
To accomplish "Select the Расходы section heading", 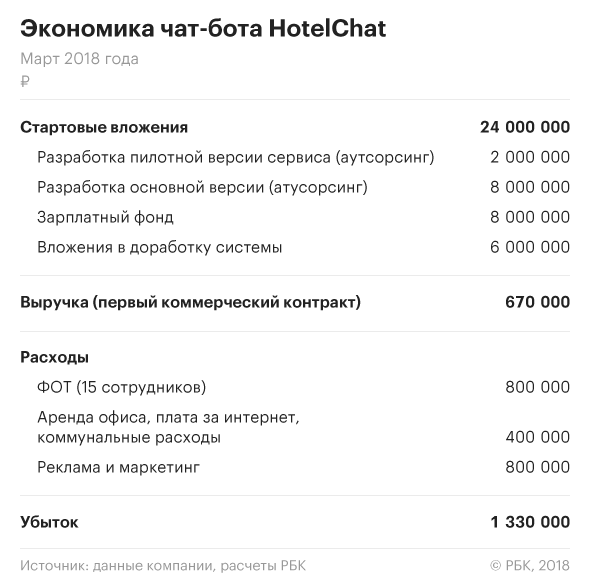I will click(x=55, y=358).
